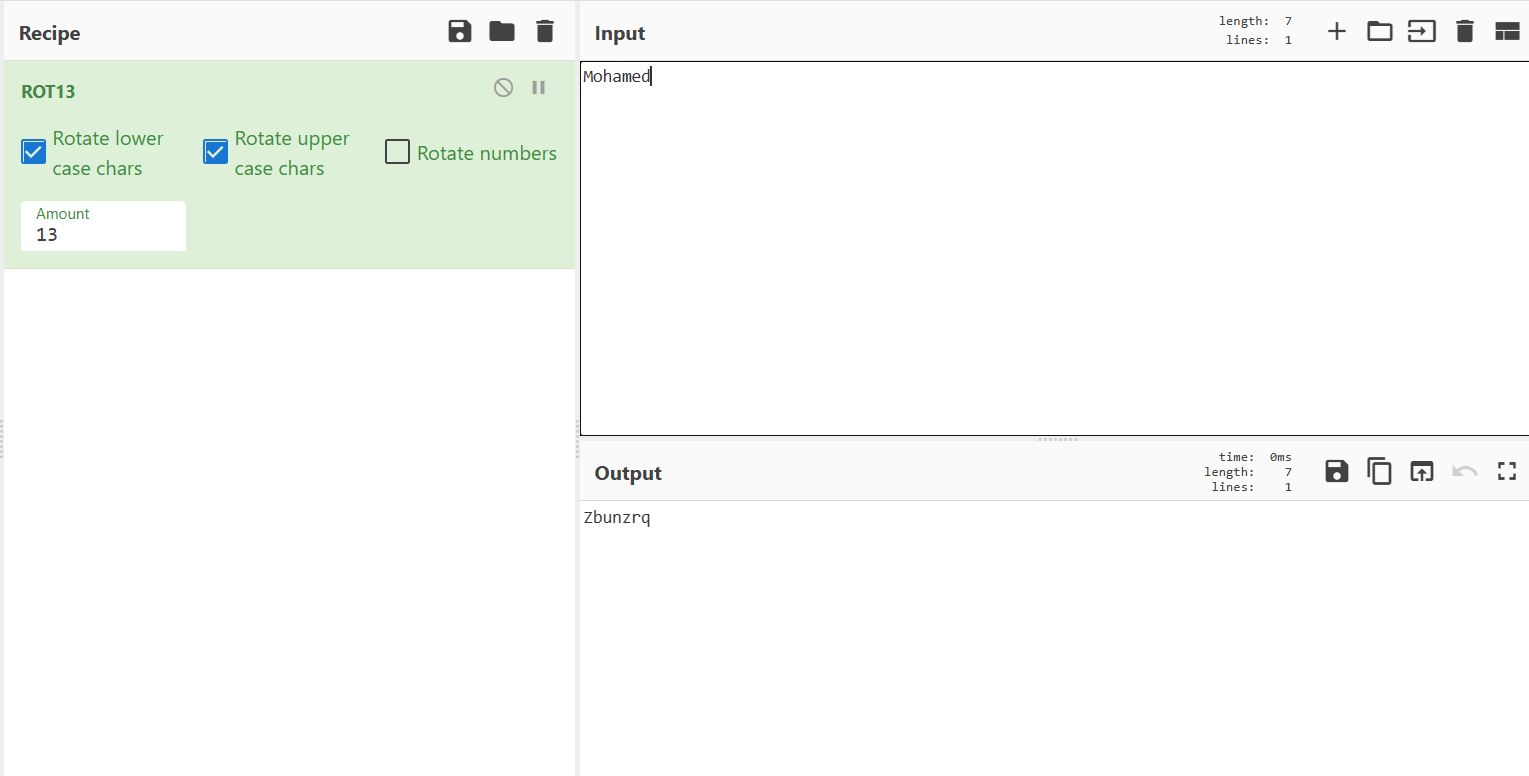Copy the raw output to clipboard
The width and height of the screenshot is (1529, 776).
tap(1380, 472)
